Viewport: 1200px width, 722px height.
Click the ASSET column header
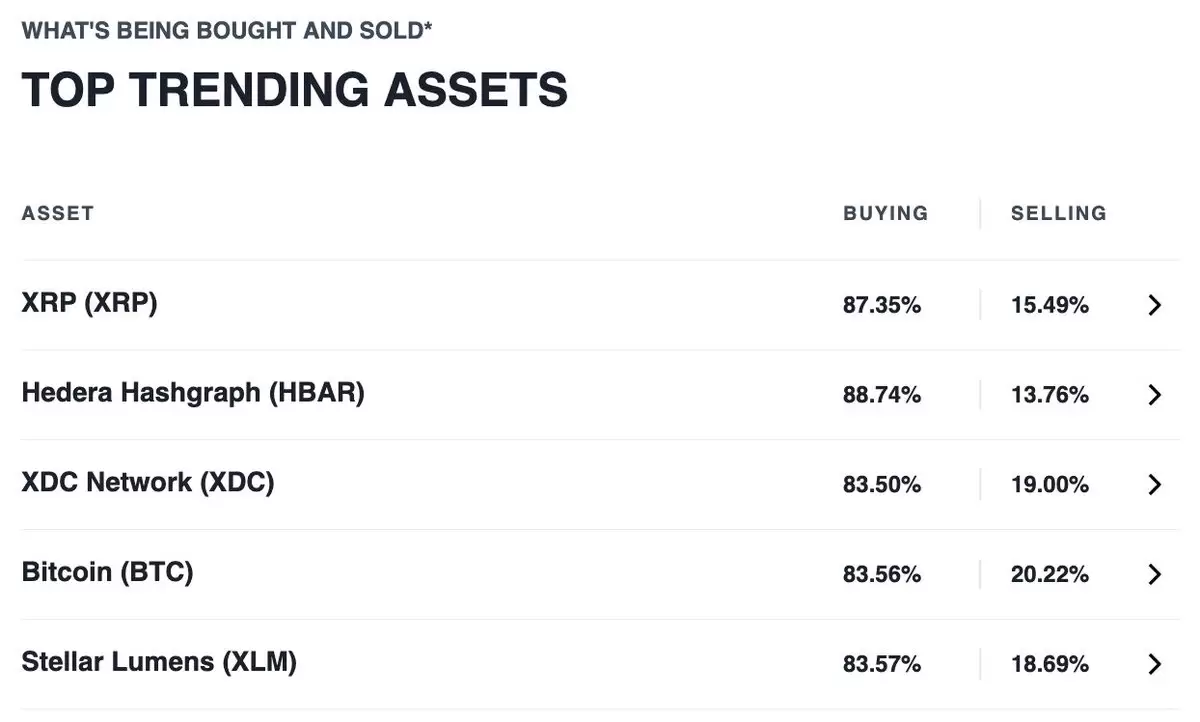pyautogui.click(x=58, y=213)
